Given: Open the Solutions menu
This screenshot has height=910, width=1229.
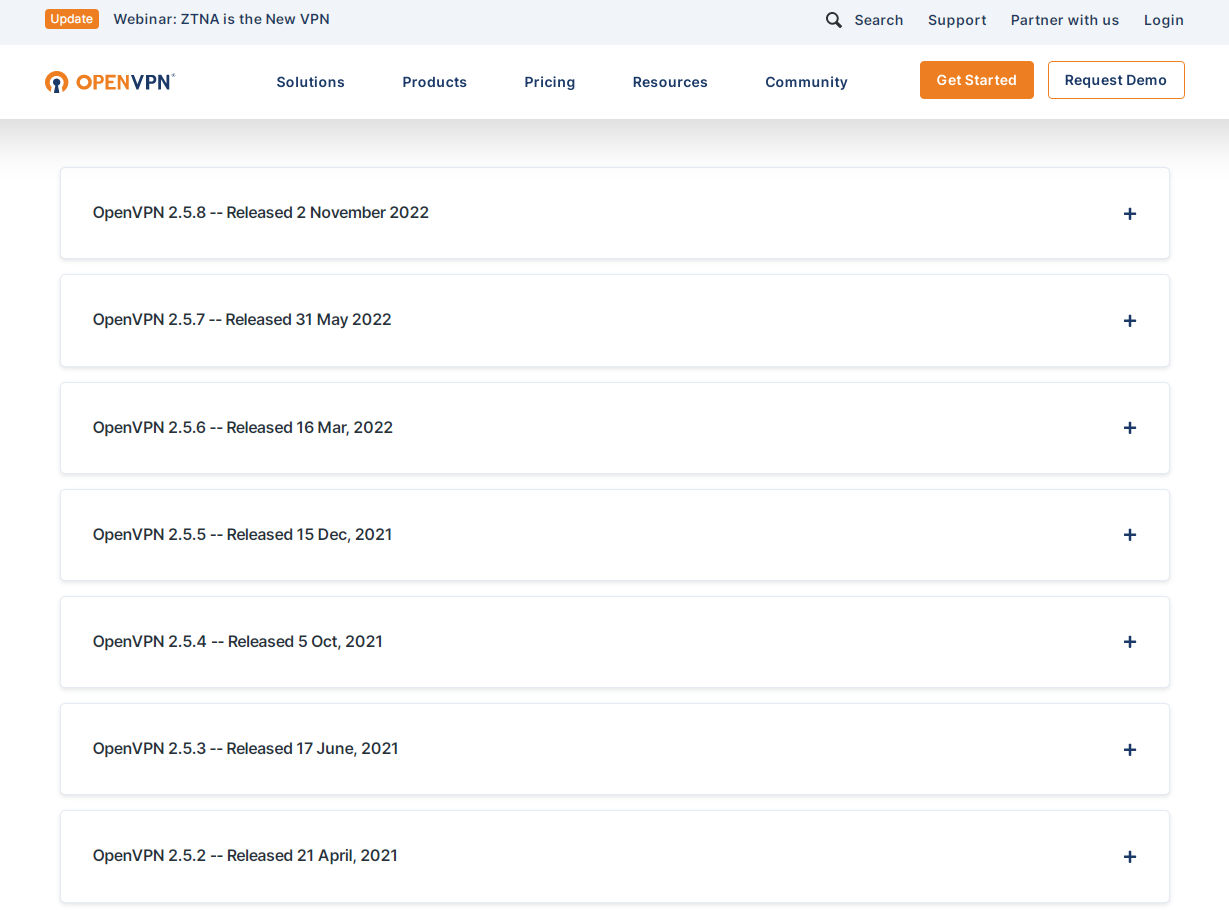Looking at the screenshot, I should (311, 82).
